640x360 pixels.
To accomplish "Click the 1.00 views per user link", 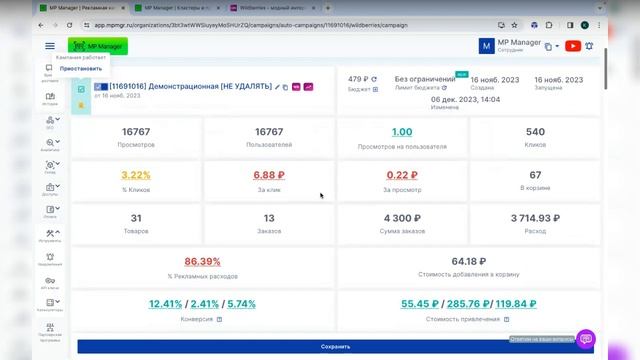I will point(402,132).
